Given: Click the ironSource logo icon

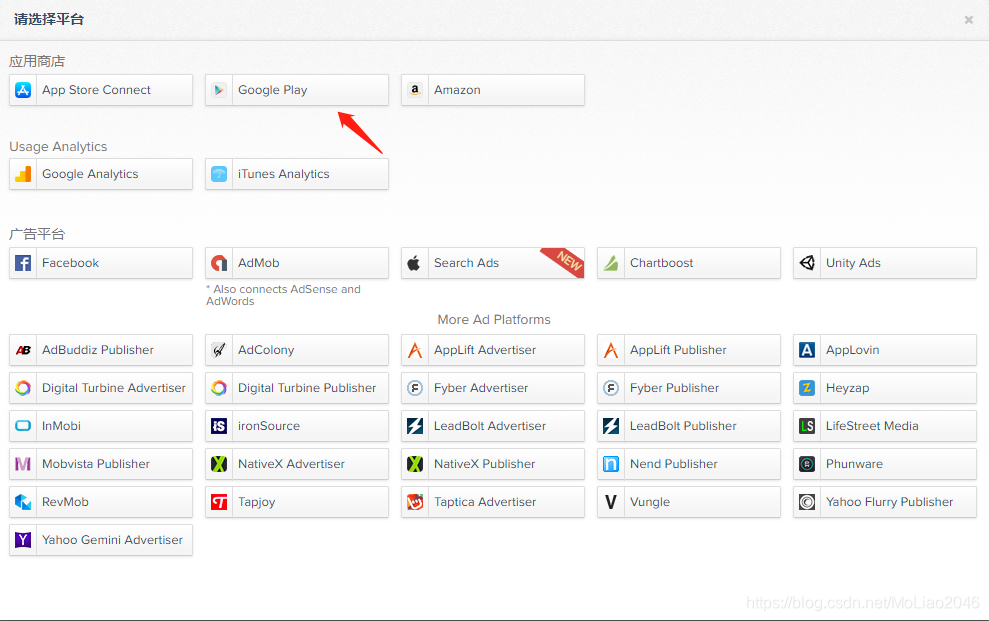Looking at the screenshot, I should pos(219,426).
